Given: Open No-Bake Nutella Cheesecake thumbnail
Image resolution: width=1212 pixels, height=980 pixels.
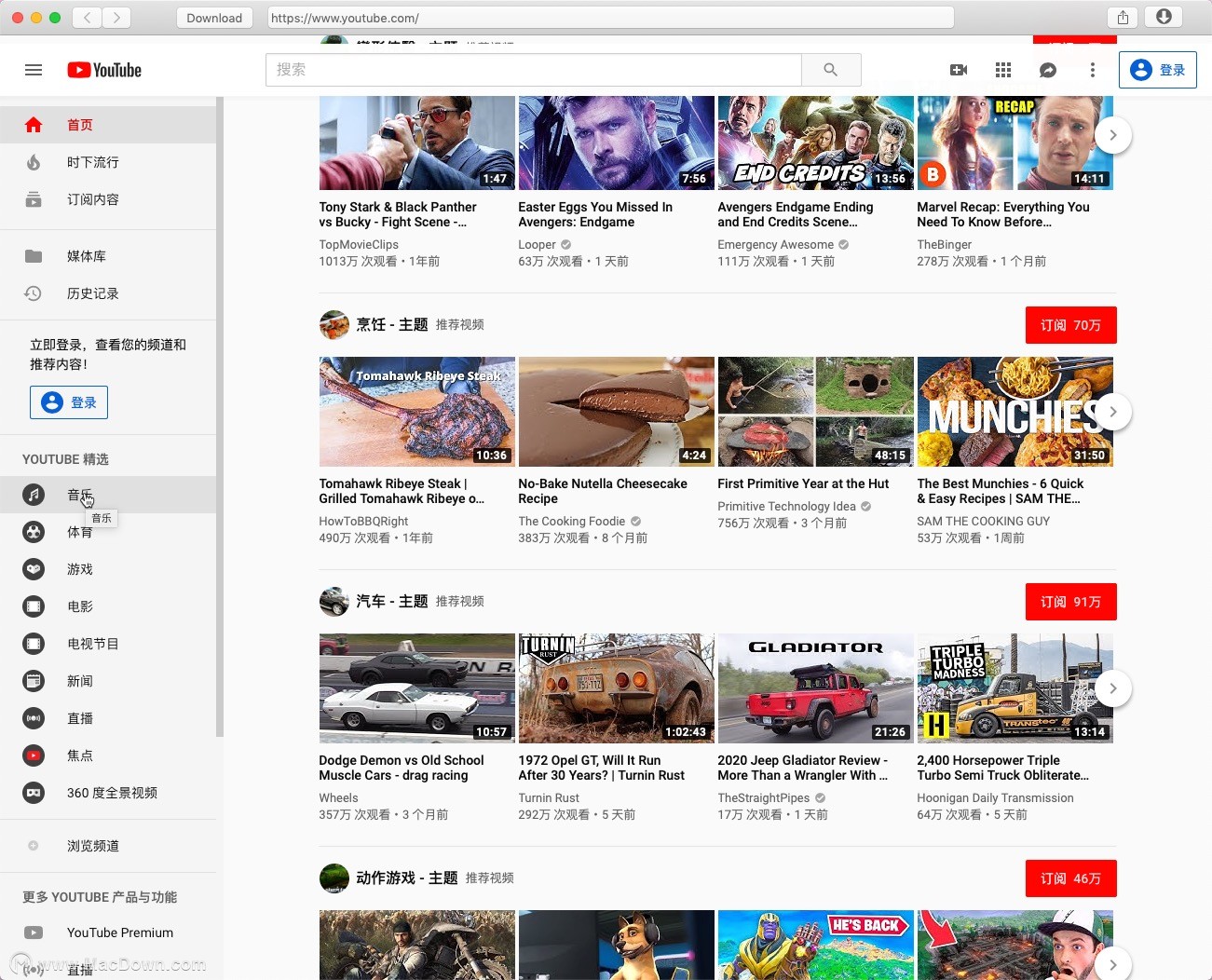Looking at the screenshot, I should click(616, 412).
